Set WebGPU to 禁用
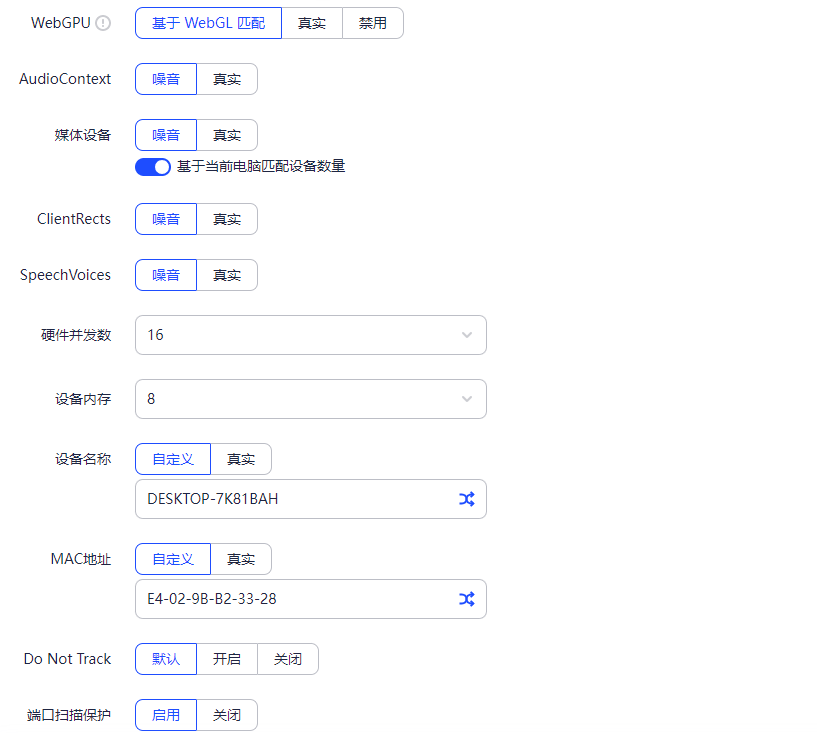 pos(373,23)
